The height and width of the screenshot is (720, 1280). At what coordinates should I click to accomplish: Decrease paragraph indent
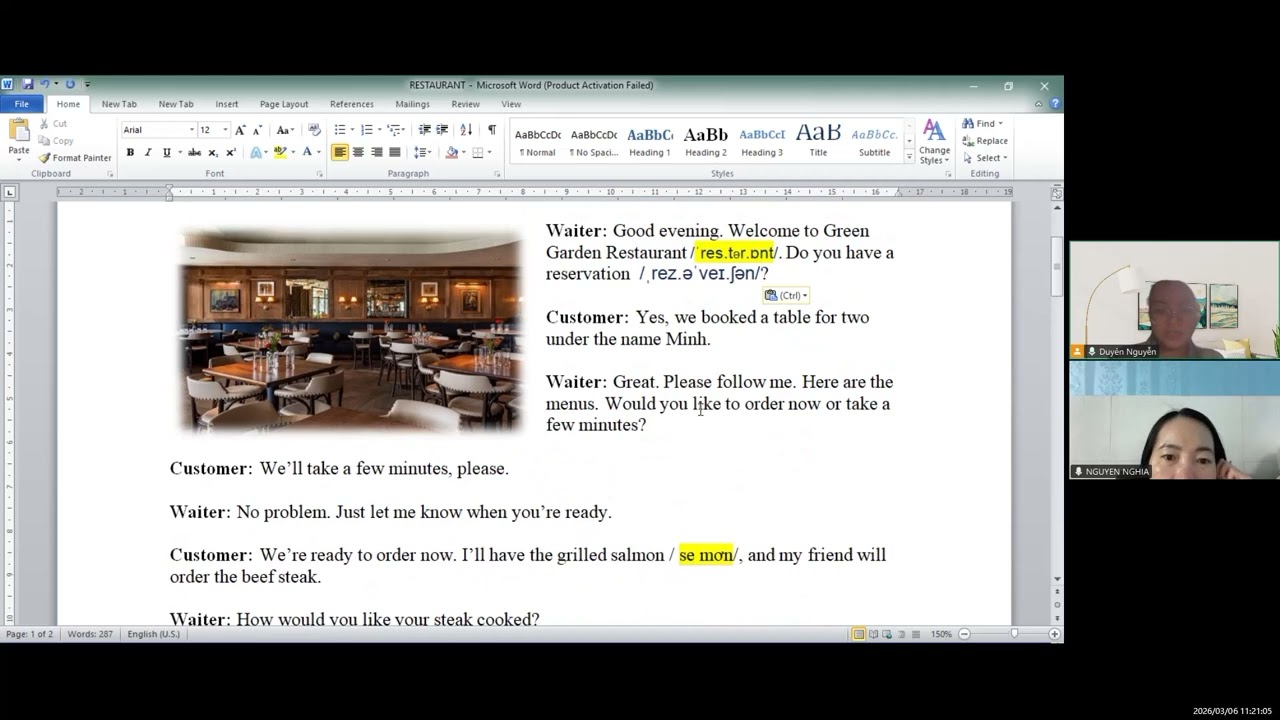424,130
